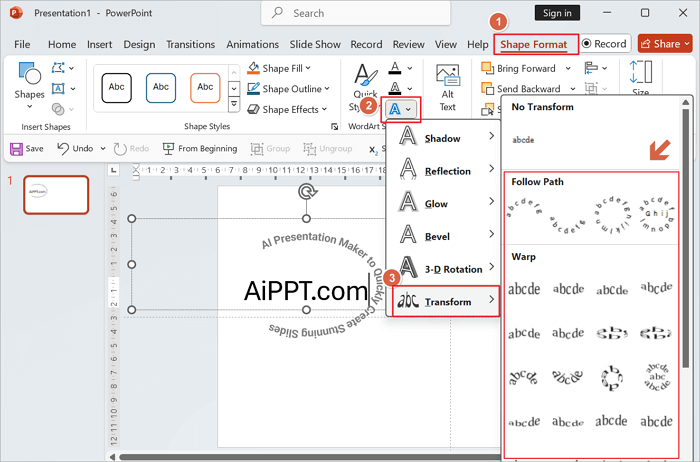
Task: Open the Send Backward dropdown arrow
Action: 573,89
